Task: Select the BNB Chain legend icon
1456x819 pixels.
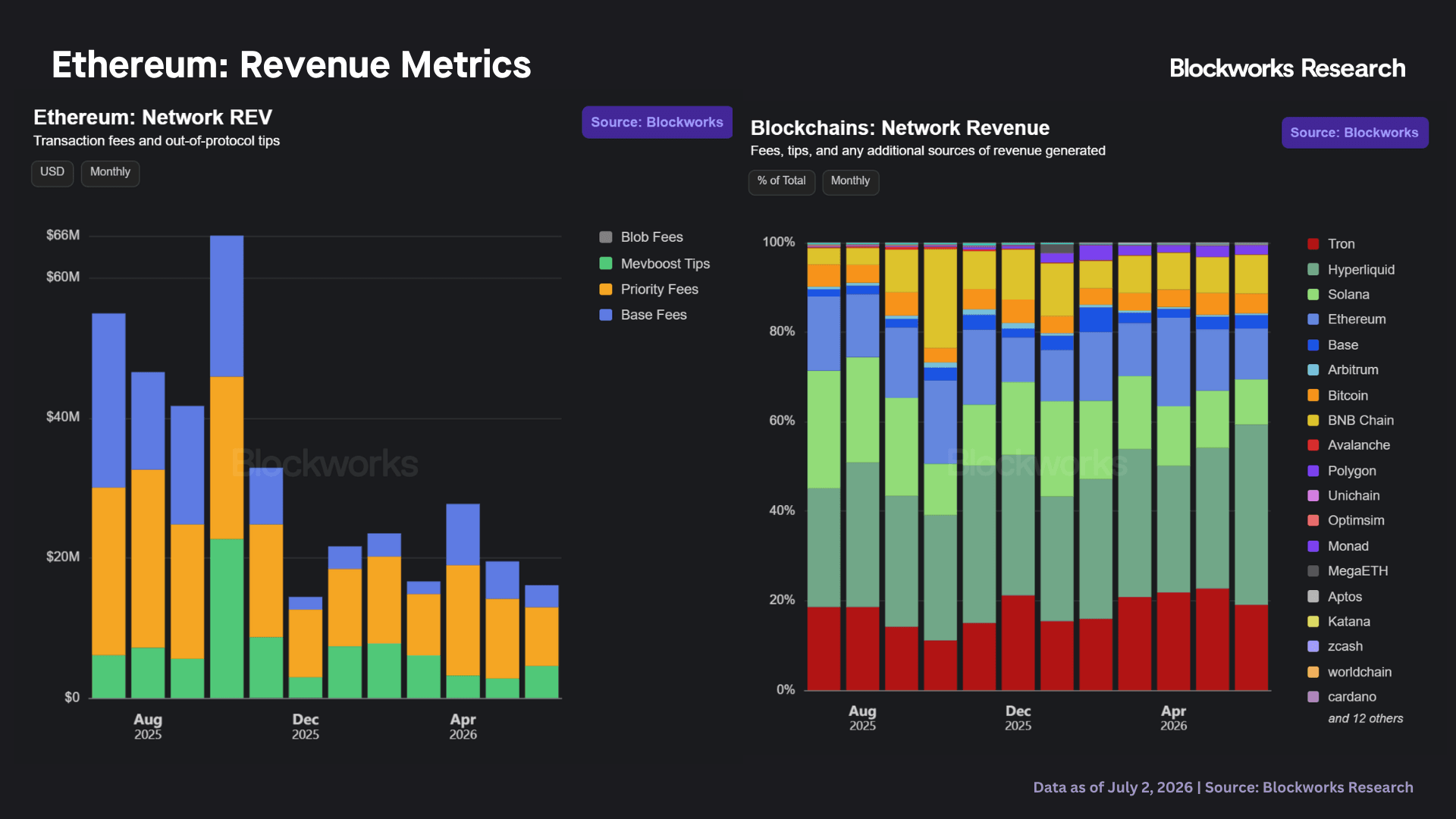Action: click(1313, 420)
